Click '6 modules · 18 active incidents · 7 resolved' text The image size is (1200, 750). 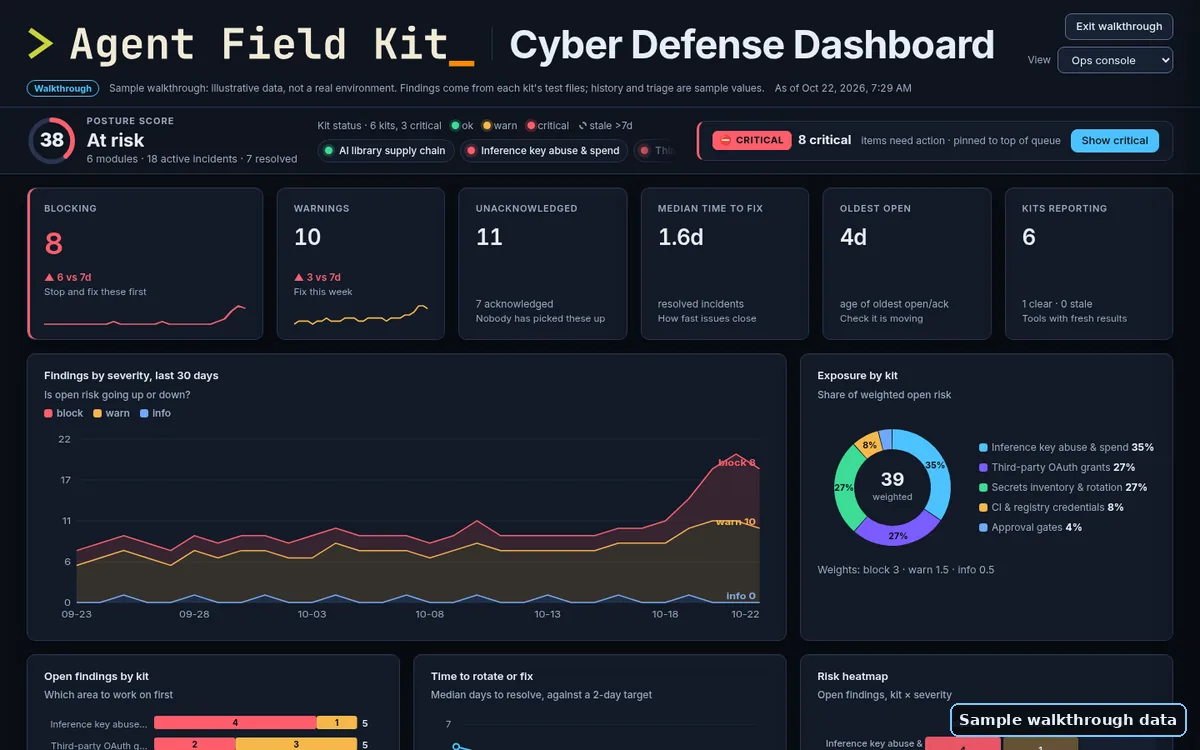click(192, 159)
